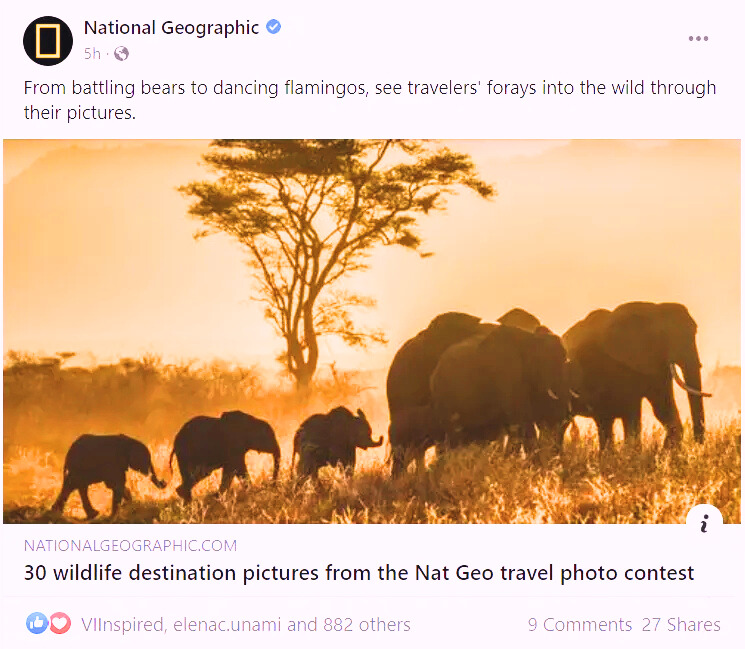Open the 30 wildlife destination pictures headline
745x649 pixels.
[x=359, y=573]
